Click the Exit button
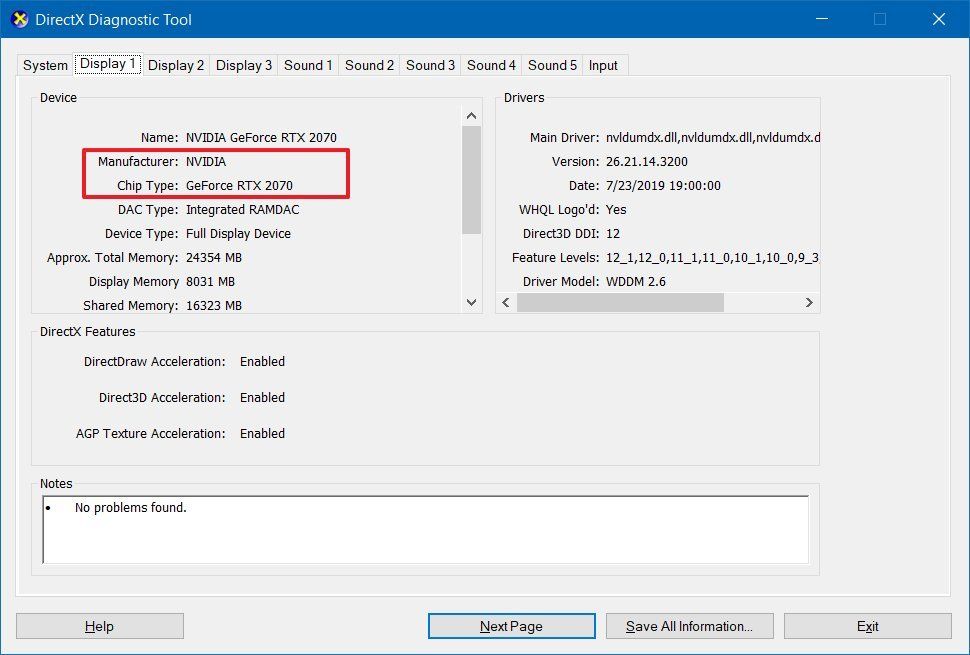 867,625
